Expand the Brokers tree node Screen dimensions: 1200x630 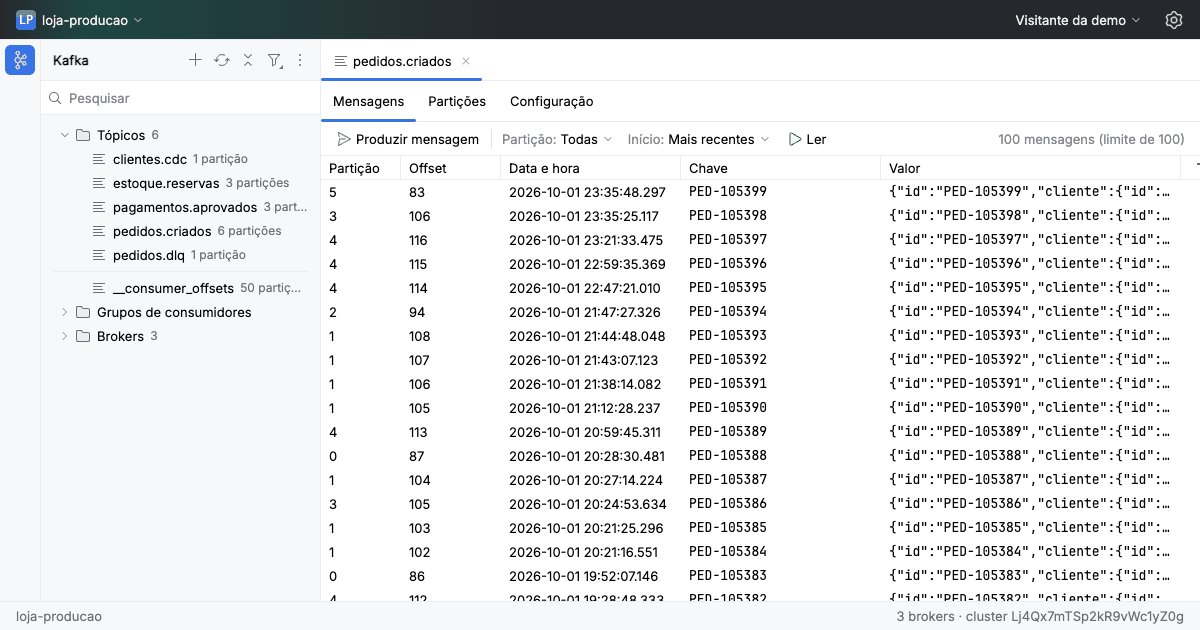(x=65, y=336)
